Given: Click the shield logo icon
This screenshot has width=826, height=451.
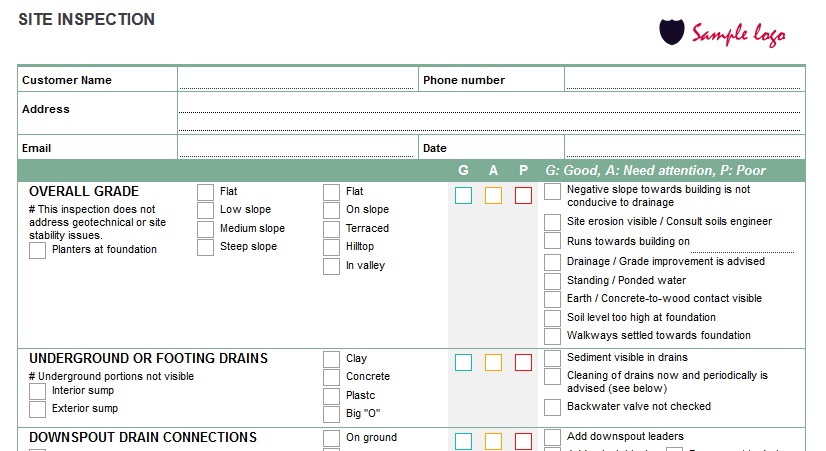Looking at the screenshot, I should pos(673,32).
